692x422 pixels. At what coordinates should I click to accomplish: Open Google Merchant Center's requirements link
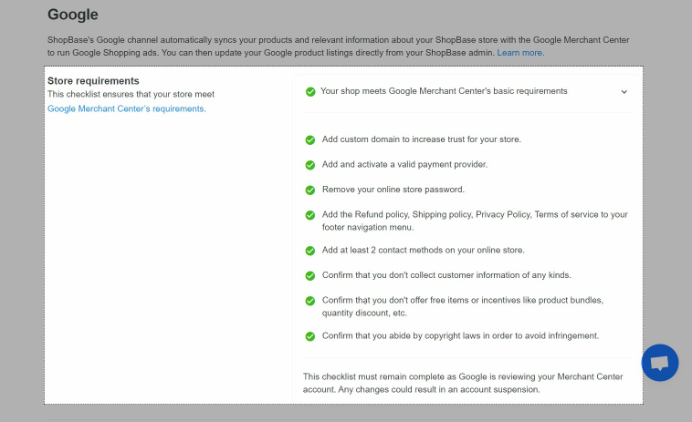(127, 109)
